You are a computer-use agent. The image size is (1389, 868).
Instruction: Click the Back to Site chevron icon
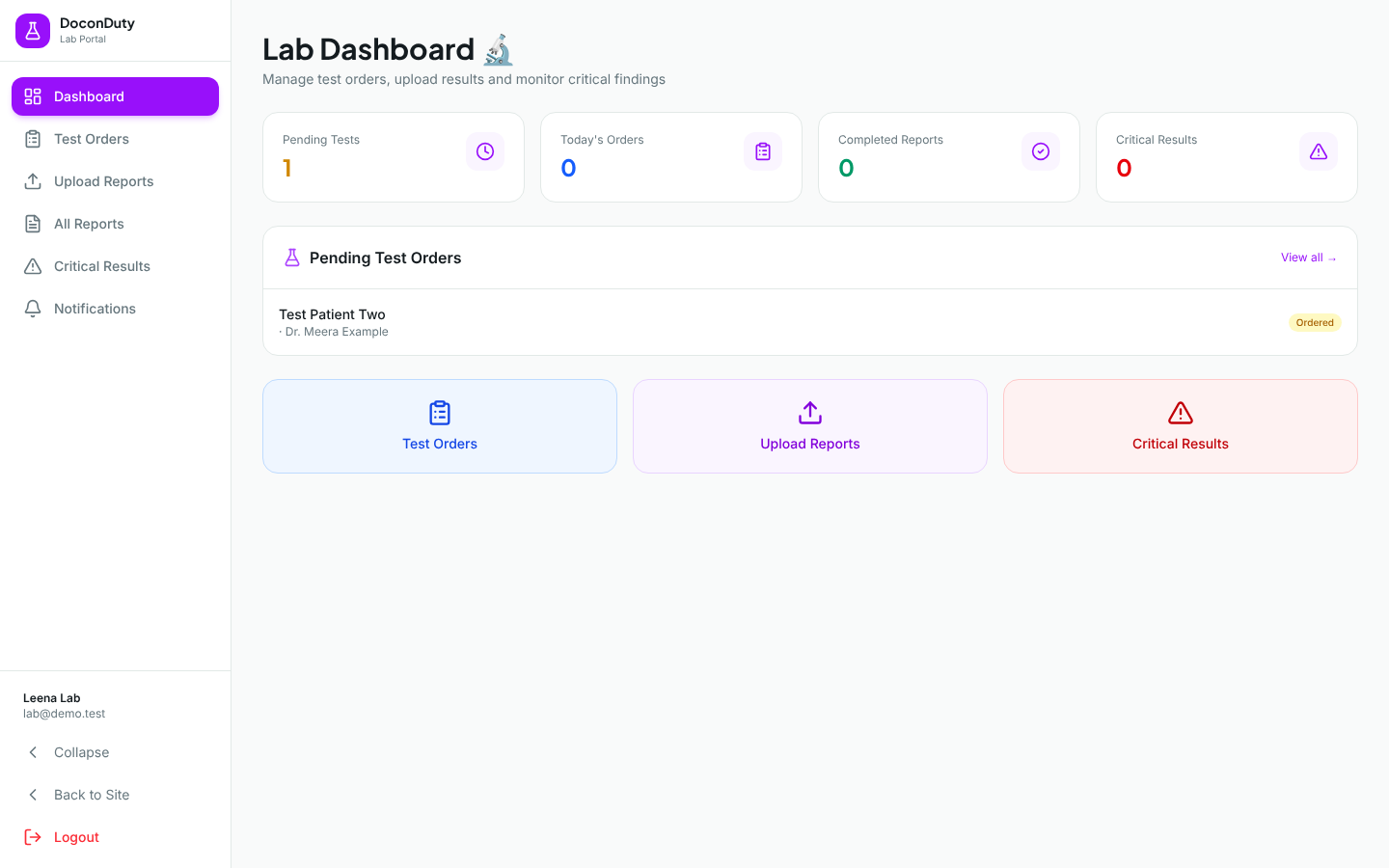click(33, 795)
